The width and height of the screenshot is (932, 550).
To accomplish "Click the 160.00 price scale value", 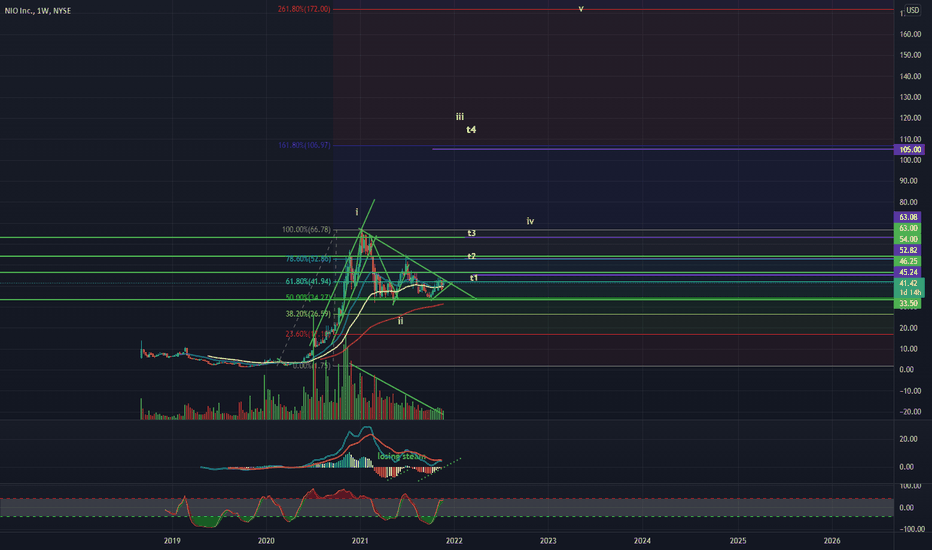I will (x=910, y=34).
